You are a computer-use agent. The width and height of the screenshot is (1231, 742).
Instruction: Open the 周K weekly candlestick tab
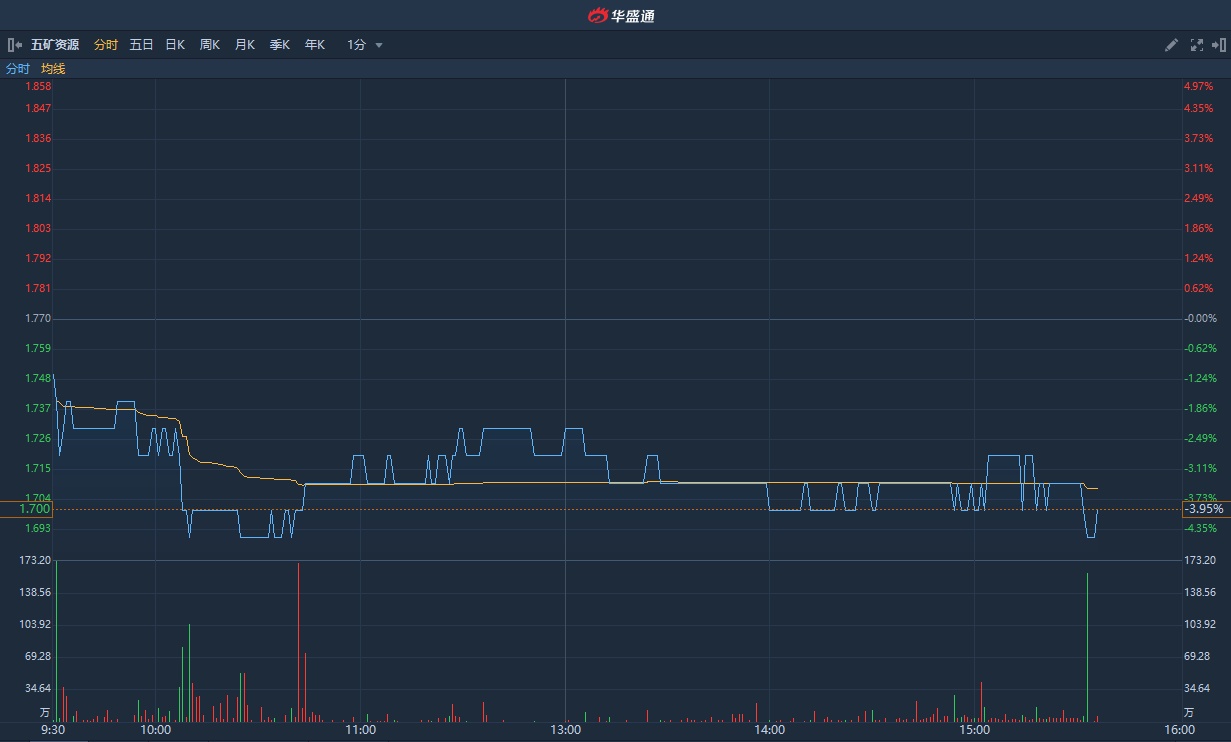click(x=210, y=45)
